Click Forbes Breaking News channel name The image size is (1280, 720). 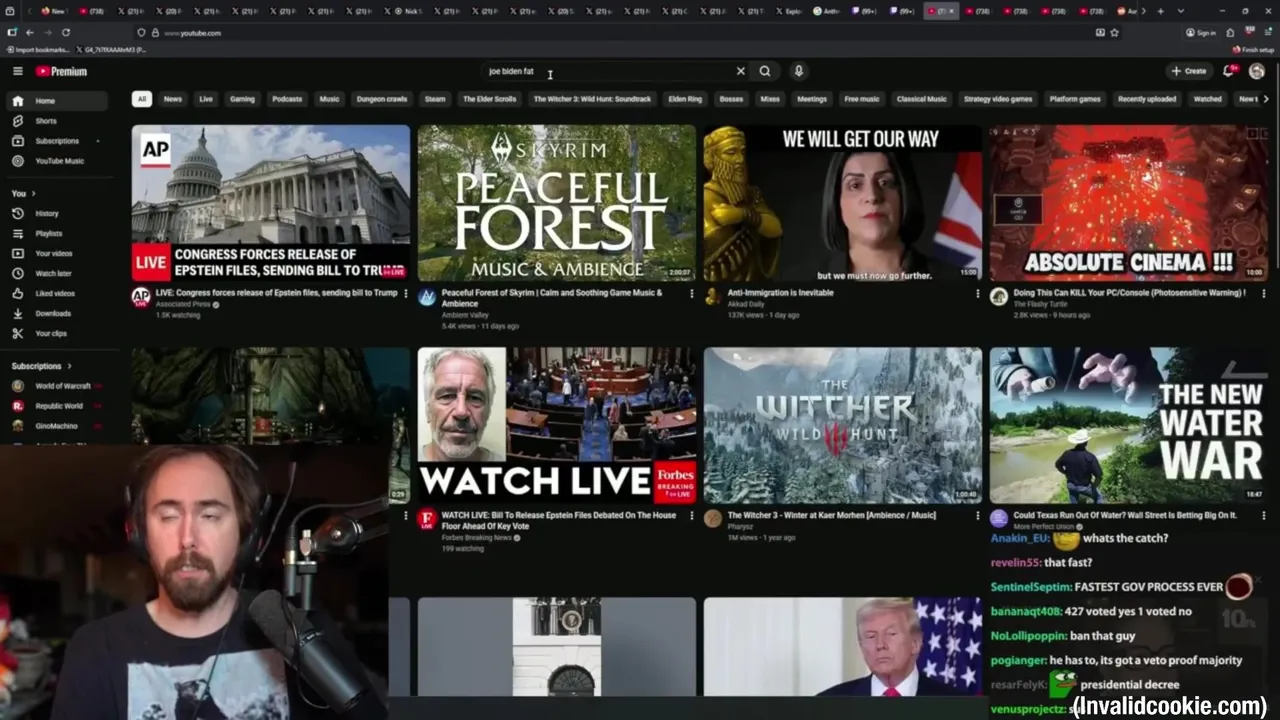[x=477, y=537]
